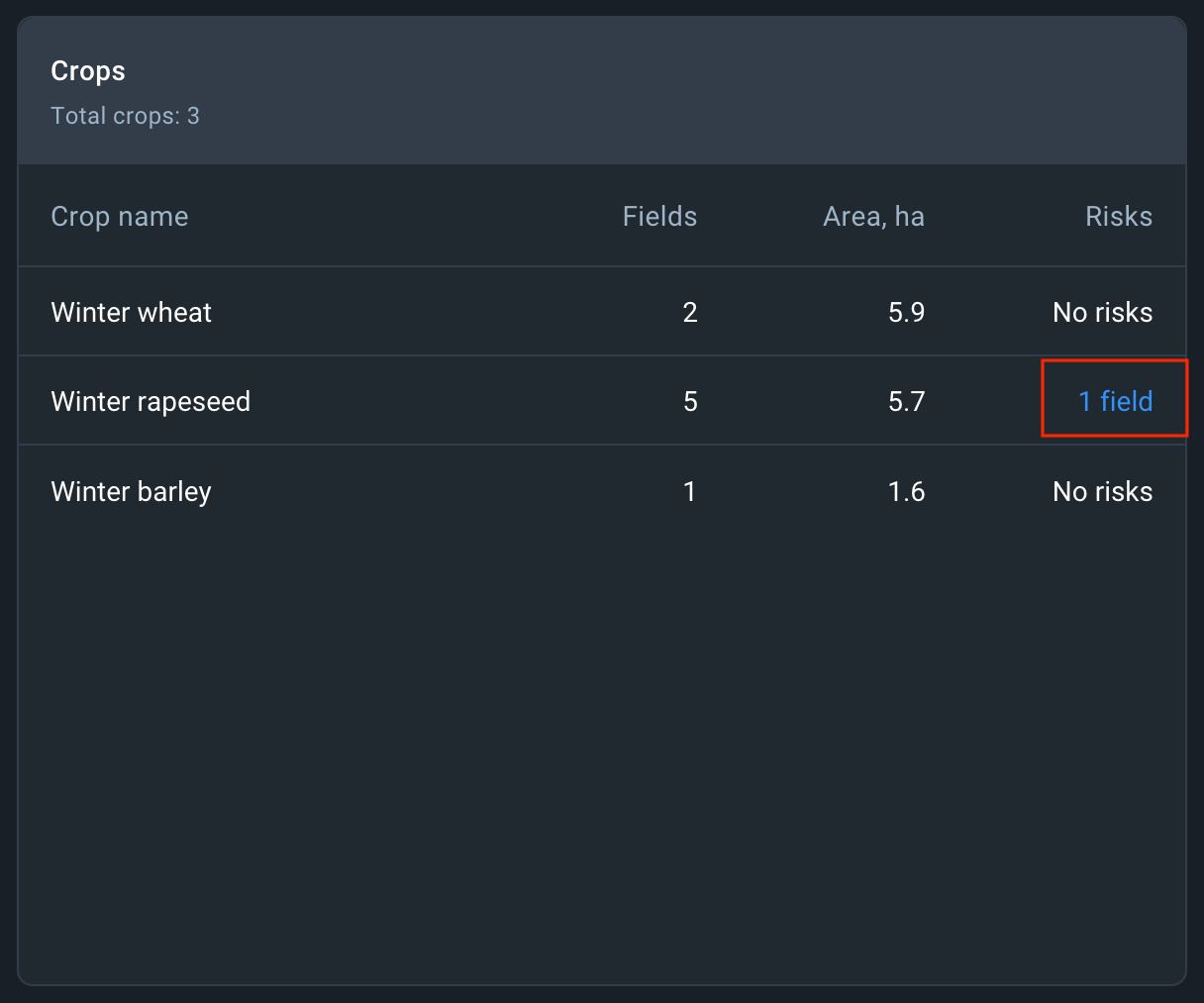Image resolution: width=1204 pixels, height=1003 pixels.
Task: Click the Crops panel title
Action: [x=88, y=71]
